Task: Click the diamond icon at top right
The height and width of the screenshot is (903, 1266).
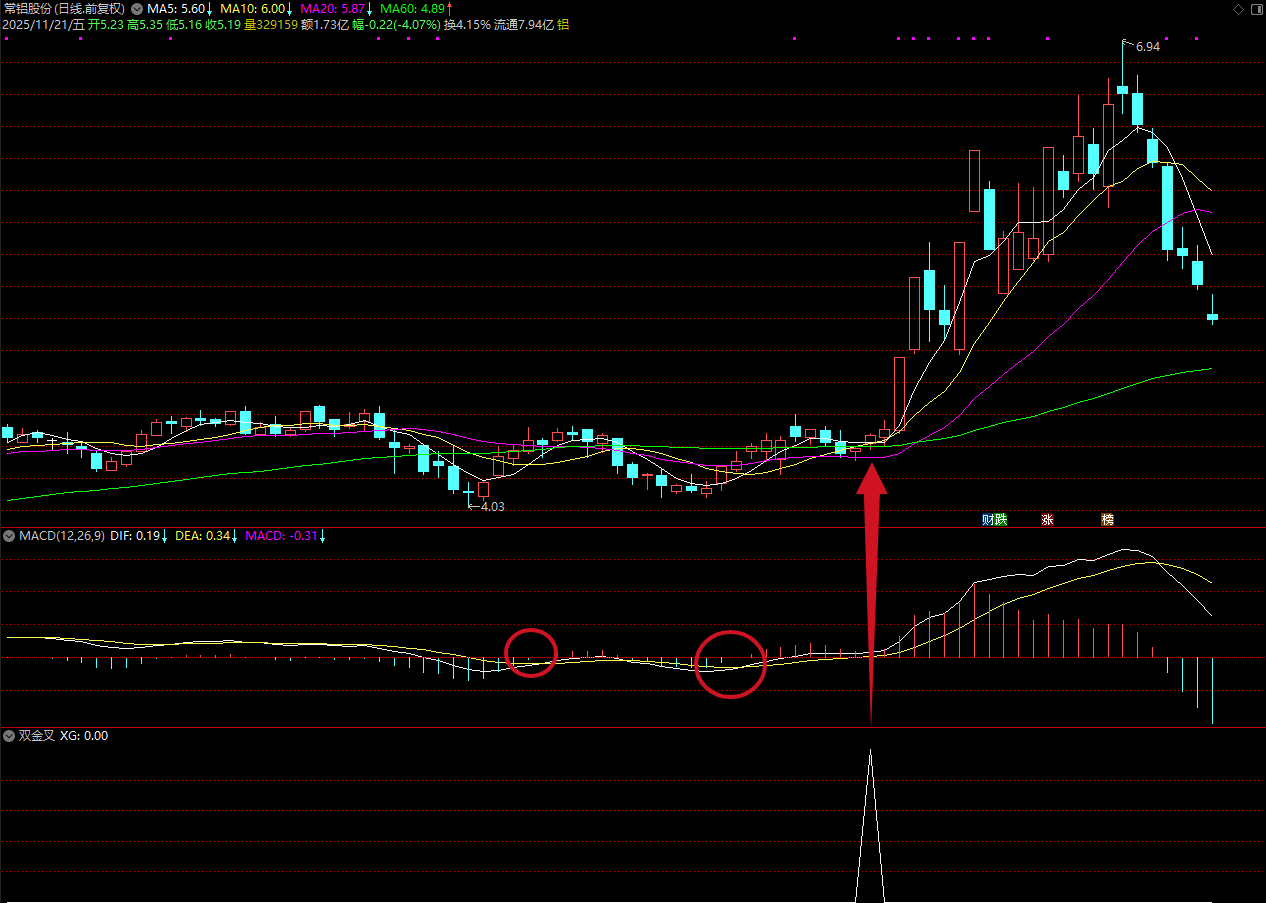Action: tap(1239, 9)
